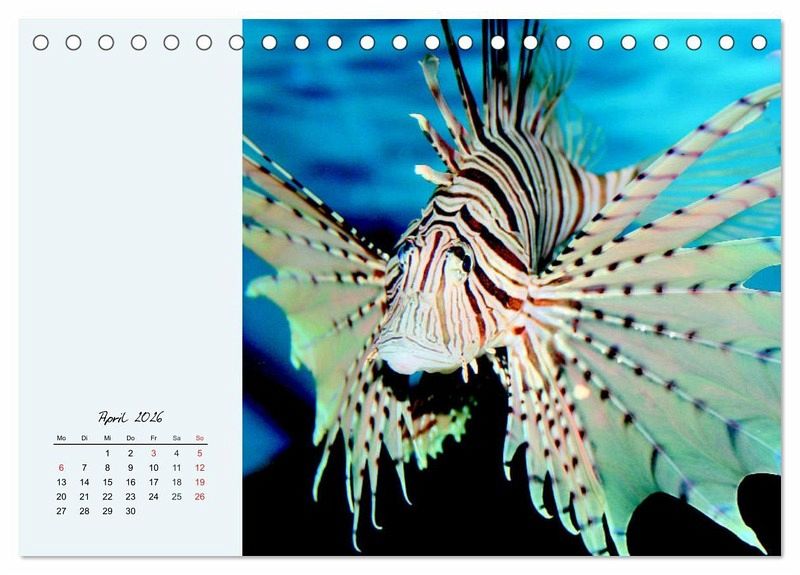Click date 9 in the second row
This screenshot has width=800, height=575.
pos(130,468)
